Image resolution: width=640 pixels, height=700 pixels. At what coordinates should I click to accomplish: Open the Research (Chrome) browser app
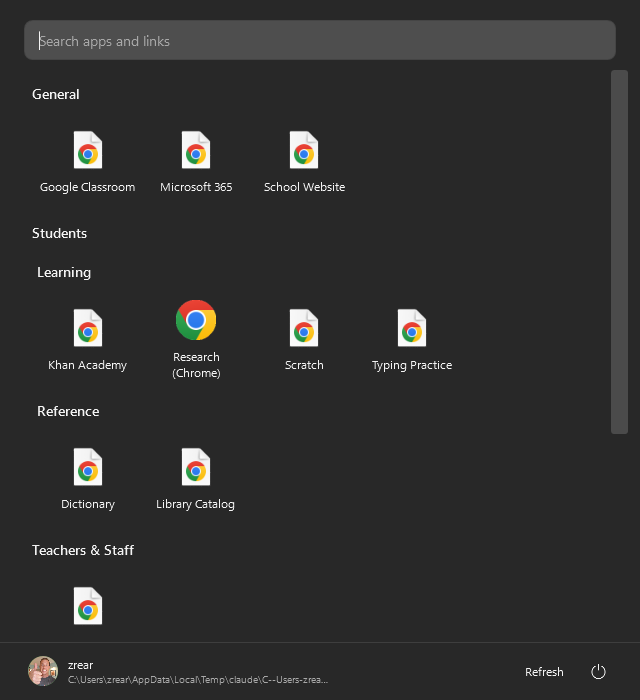click(x=196, y=339)
